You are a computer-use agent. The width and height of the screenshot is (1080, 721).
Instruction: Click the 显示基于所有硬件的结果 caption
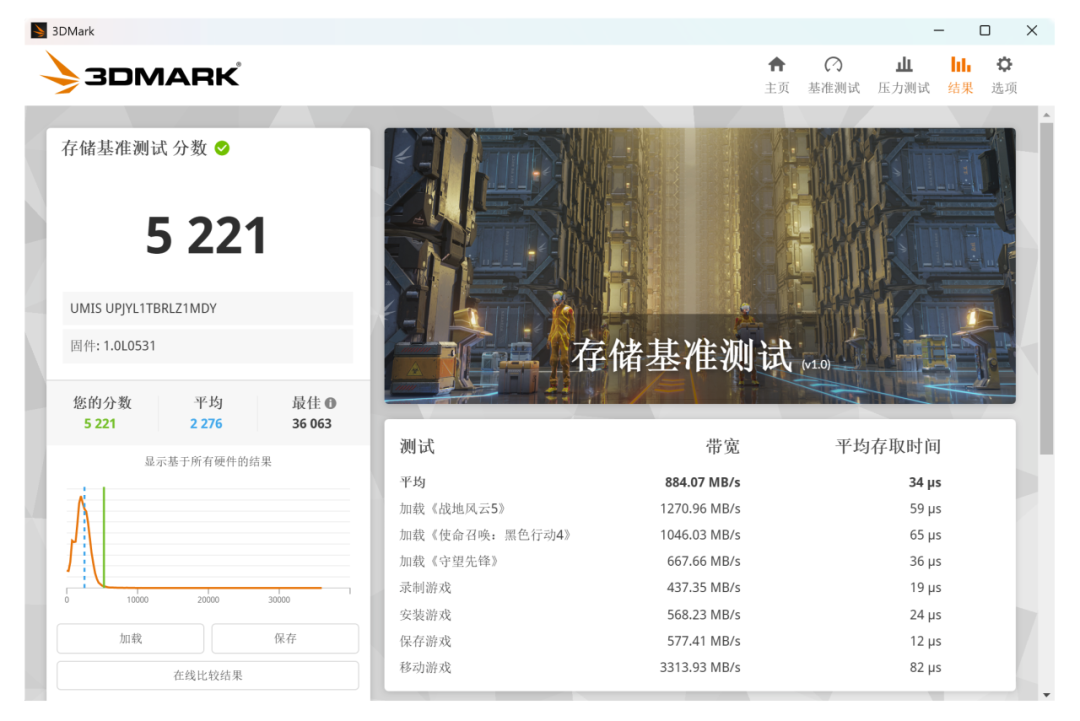(x=208, y=461)
